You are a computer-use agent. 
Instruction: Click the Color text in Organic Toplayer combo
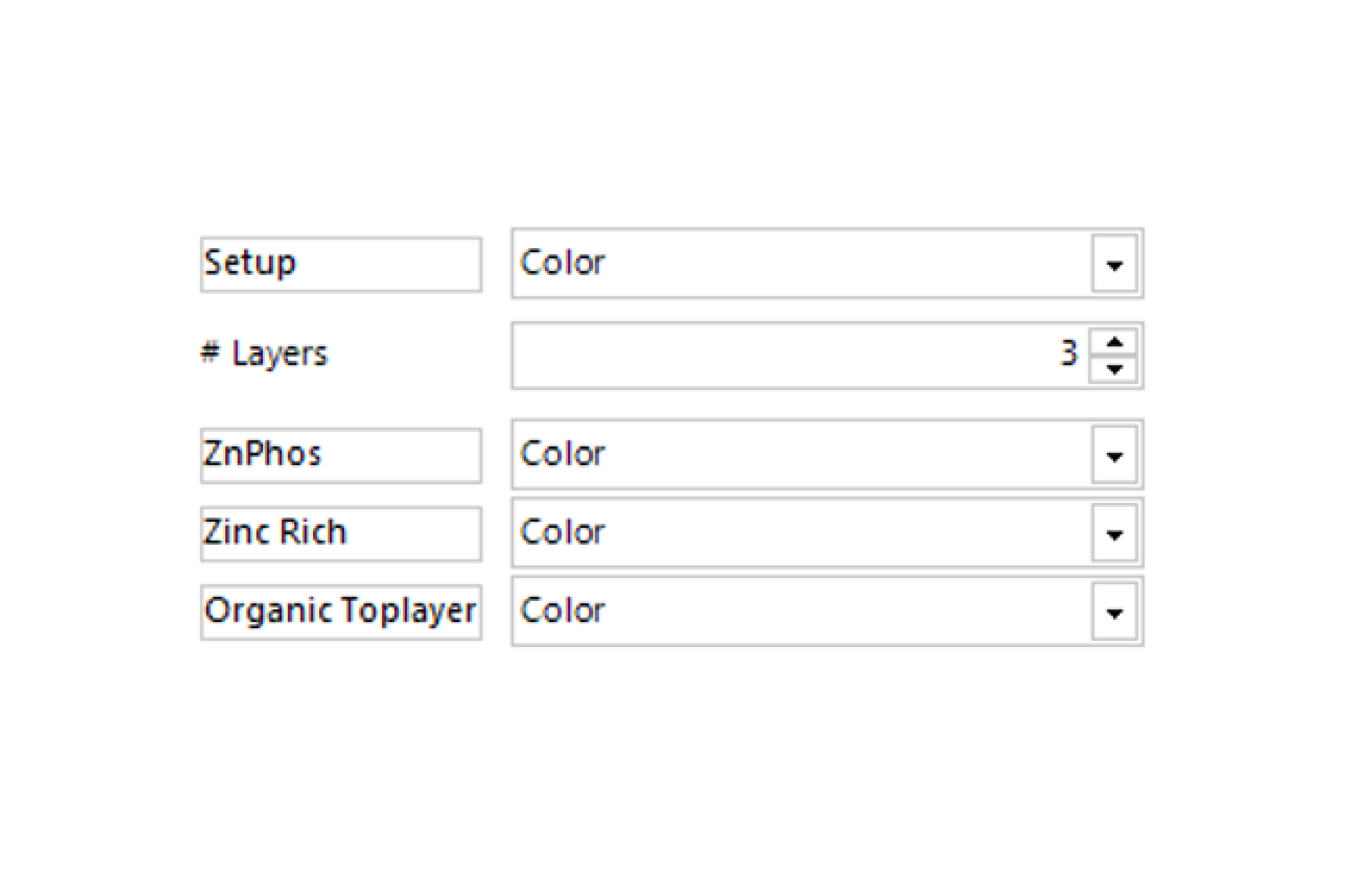point(561,611)
